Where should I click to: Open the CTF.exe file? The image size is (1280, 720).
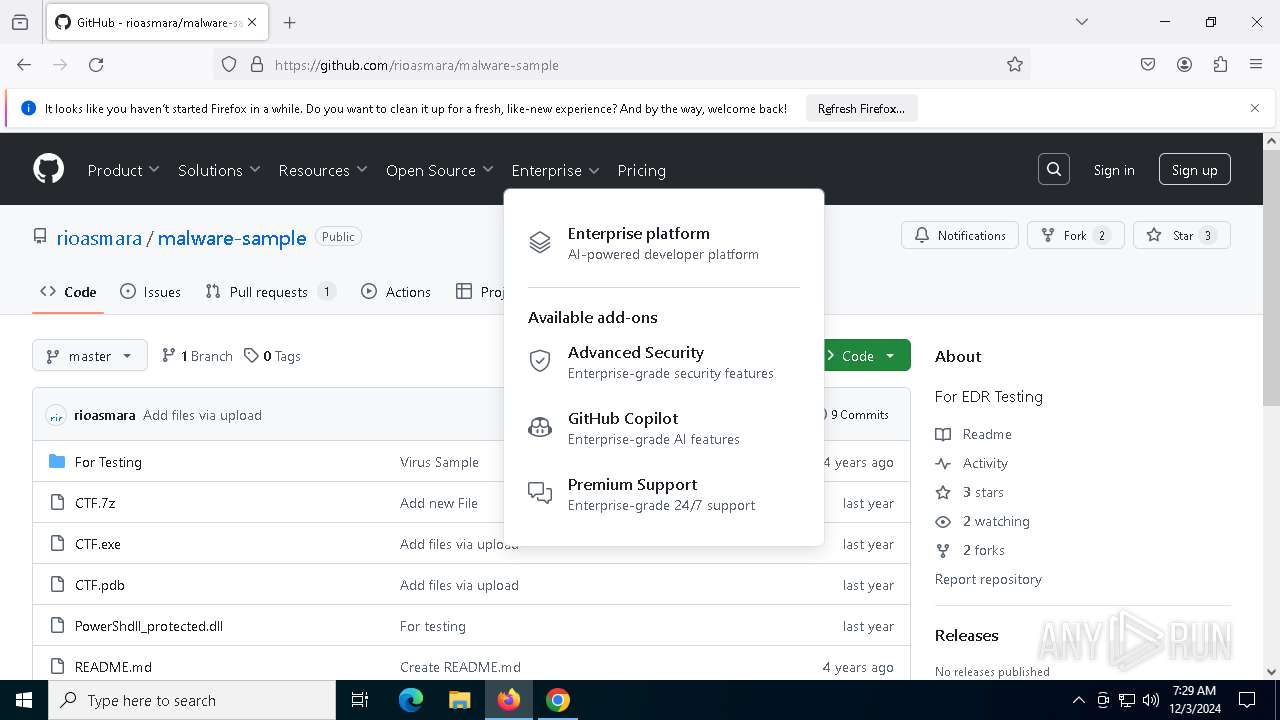tap(98, 544)
